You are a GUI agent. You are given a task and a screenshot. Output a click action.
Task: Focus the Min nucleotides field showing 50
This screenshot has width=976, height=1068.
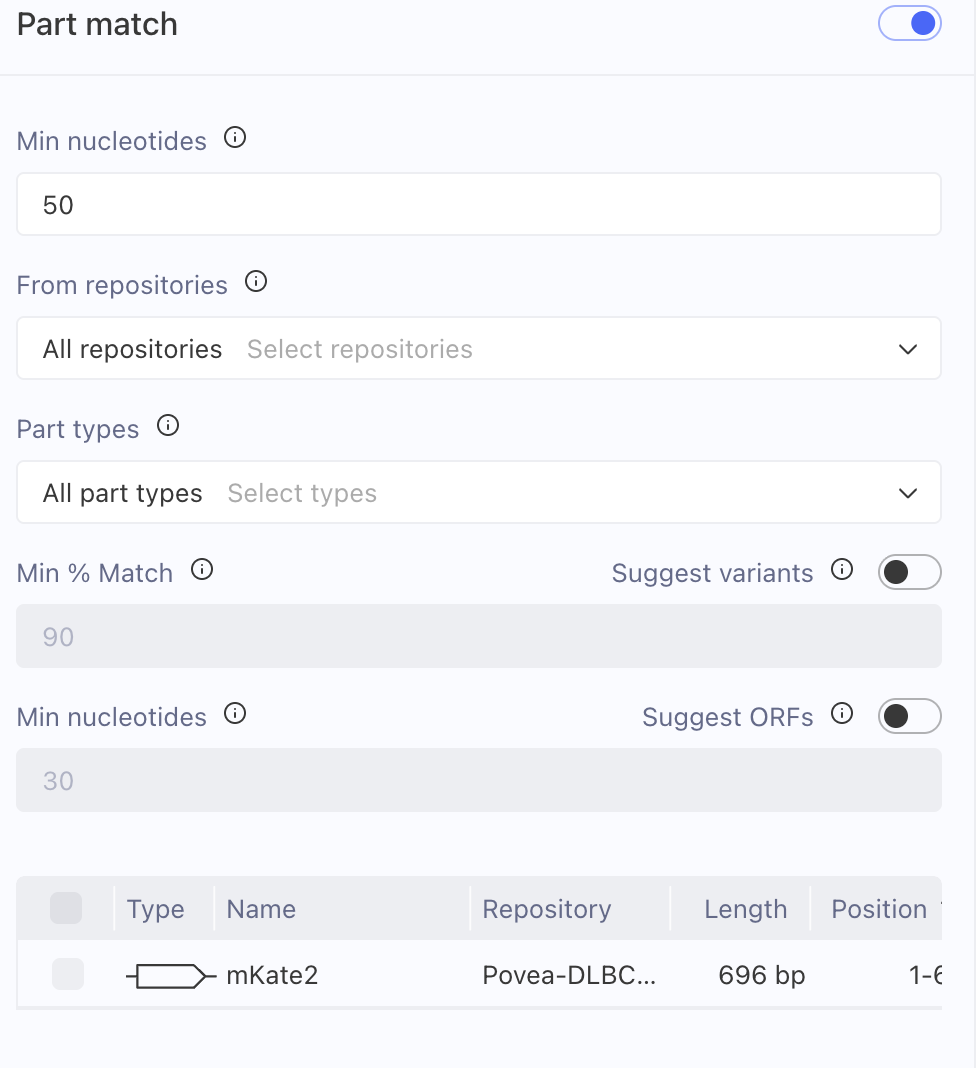479,204
